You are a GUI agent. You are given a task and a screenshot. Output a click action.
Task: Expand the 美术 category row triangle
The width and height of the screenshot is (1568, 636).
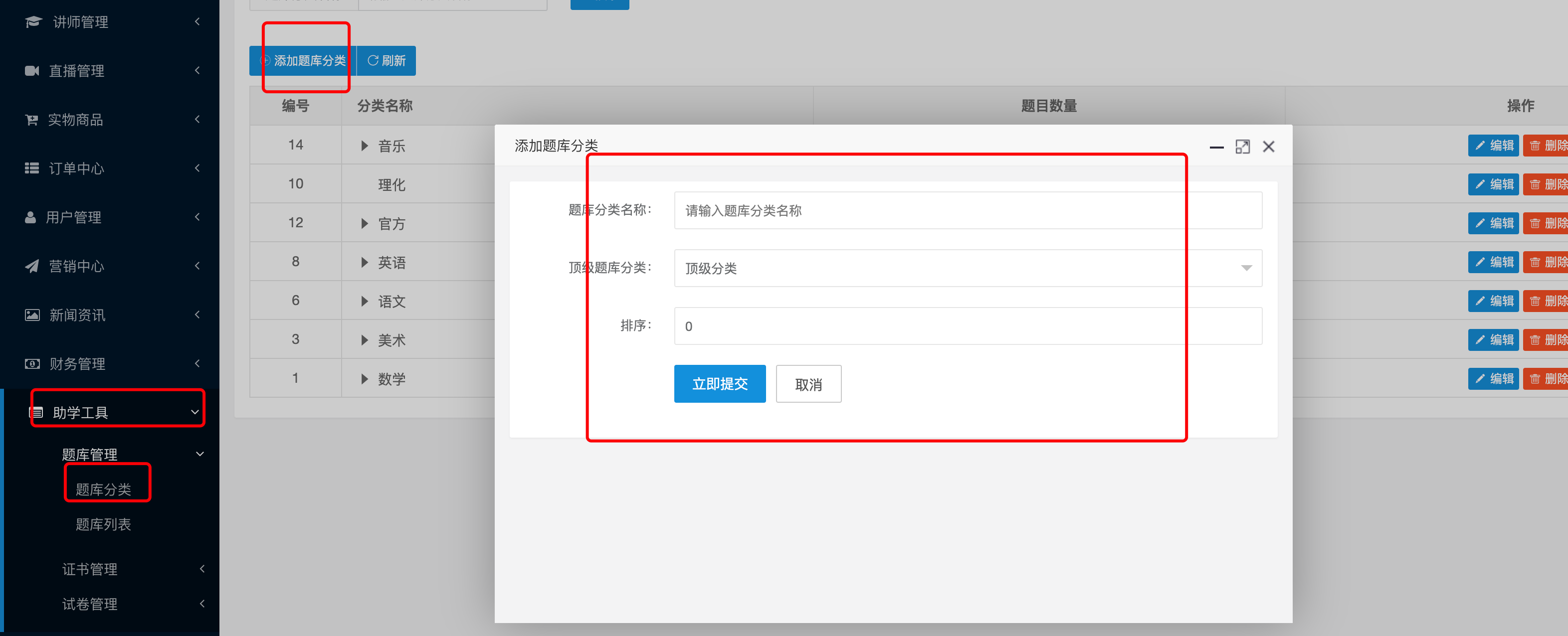tap(364, 340)
